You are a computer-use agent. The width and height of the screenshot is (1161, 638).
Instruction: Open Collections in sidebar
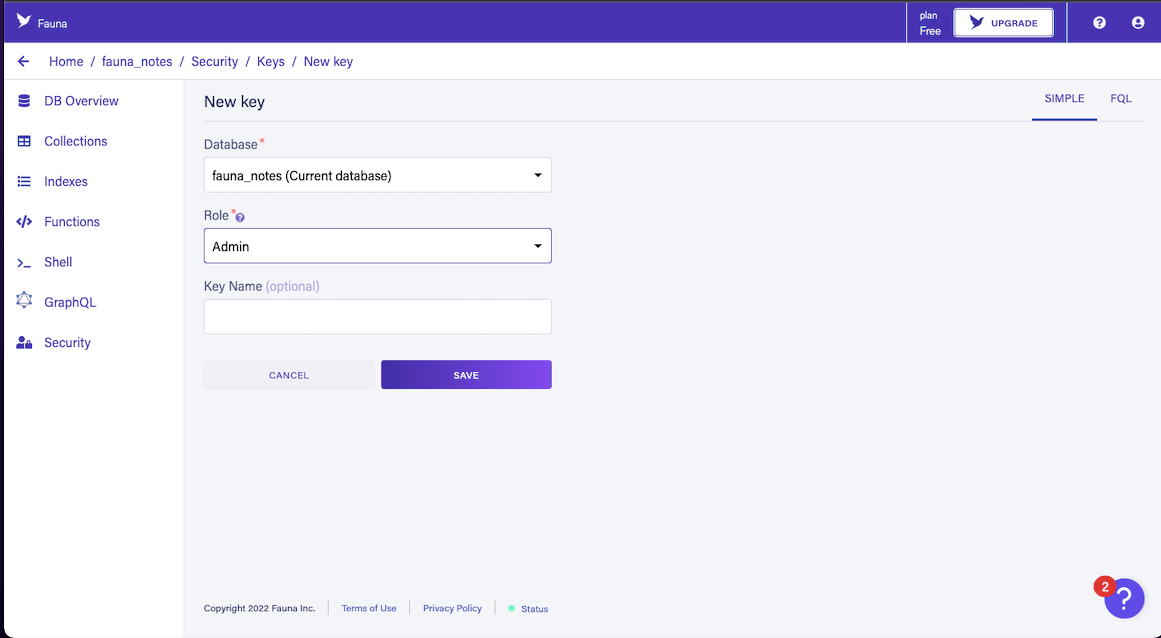[76, 141]
